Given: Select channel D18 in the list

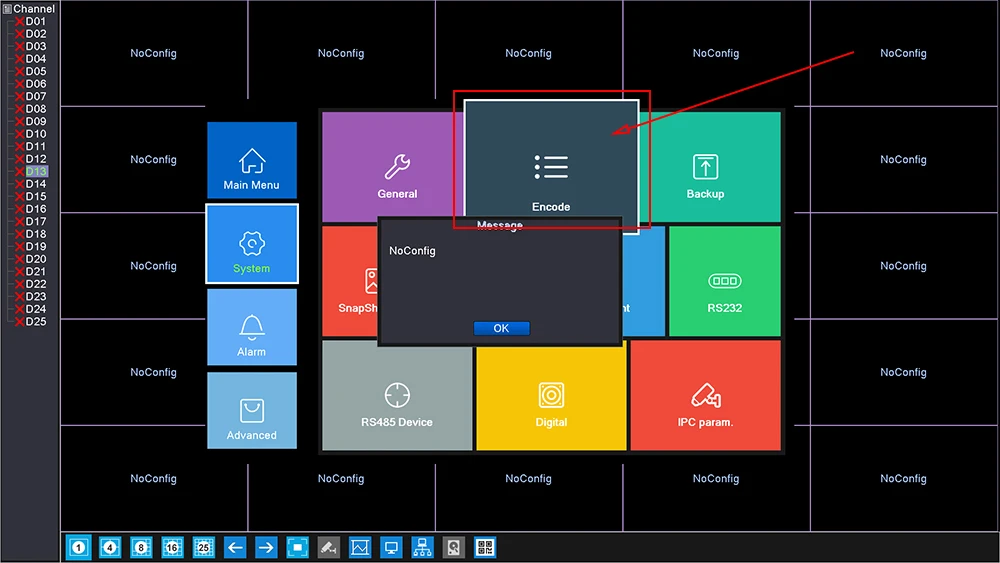Looking at the screenshot, I should (36, 234).
